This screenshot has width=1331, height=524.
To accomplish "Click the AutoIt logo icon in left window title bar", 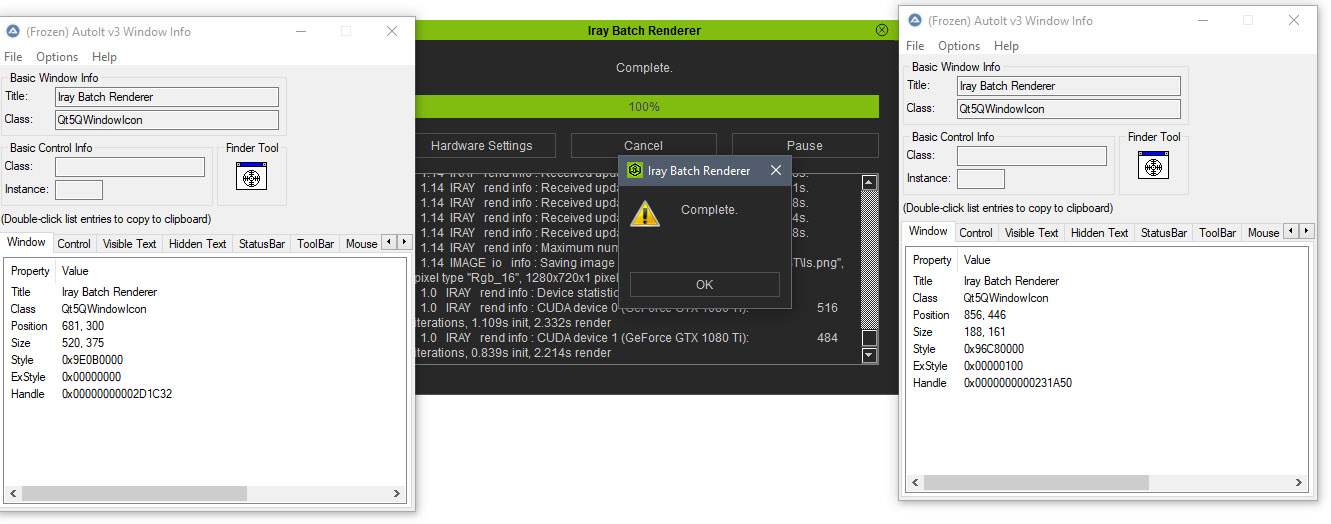I will coord(13,31).
